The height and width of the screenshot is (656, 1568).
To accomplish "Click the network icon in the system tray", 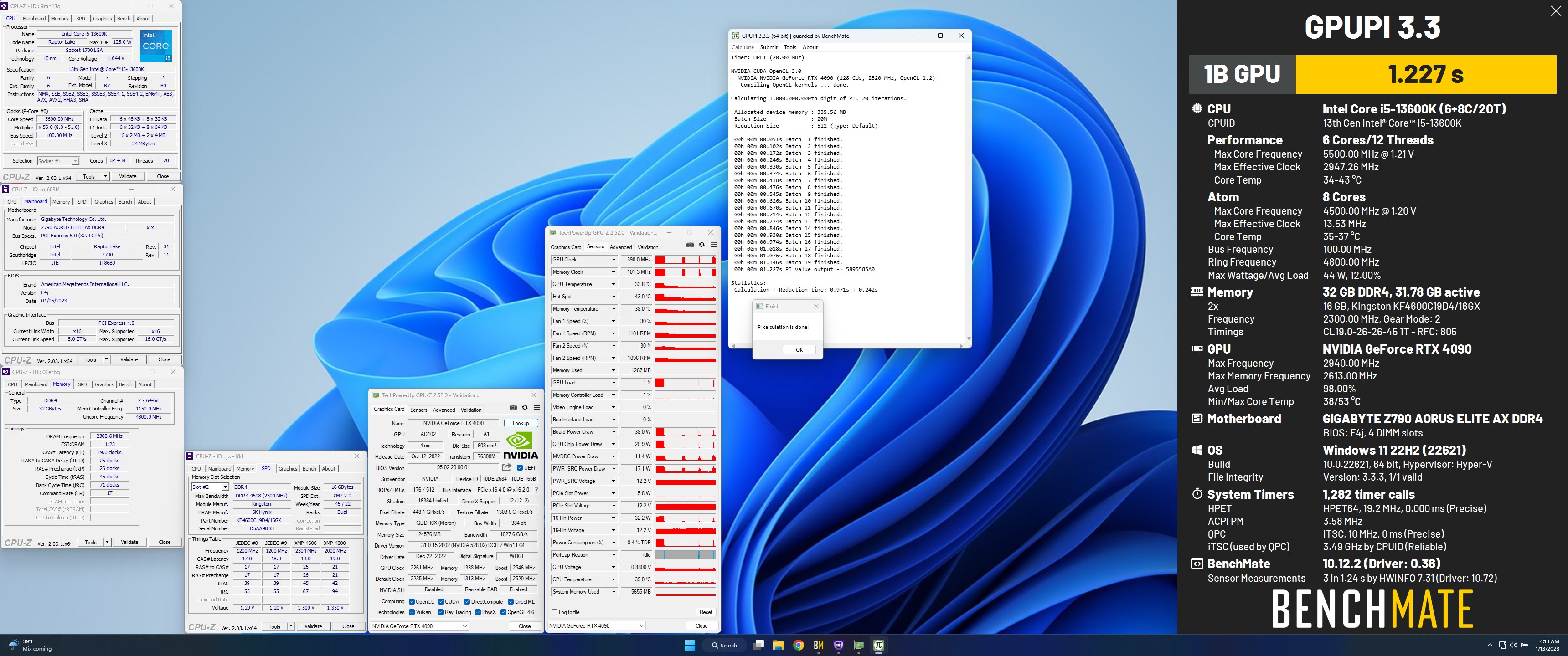I will (x=1502, y=645).
